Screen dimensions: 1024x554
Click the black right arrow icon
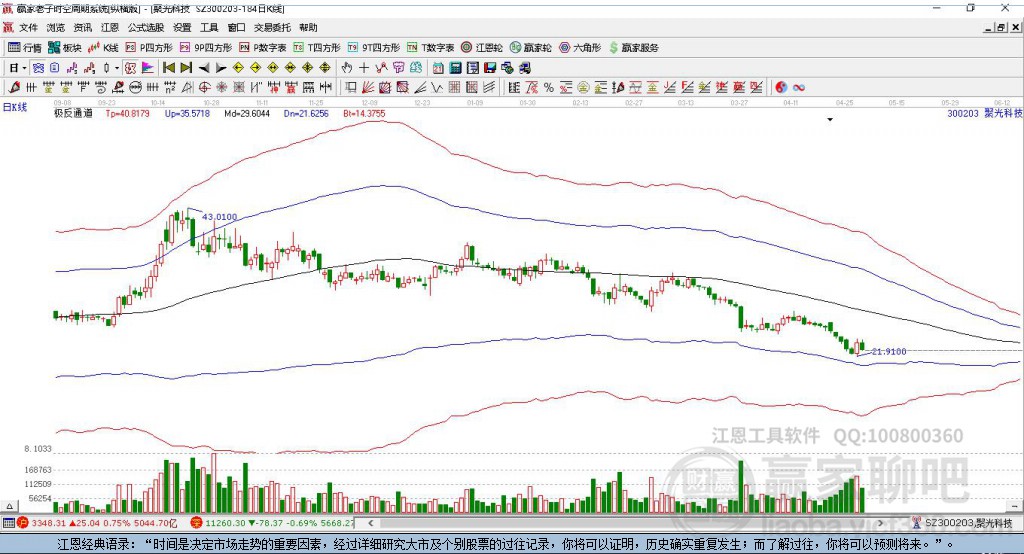pos(221,68)
